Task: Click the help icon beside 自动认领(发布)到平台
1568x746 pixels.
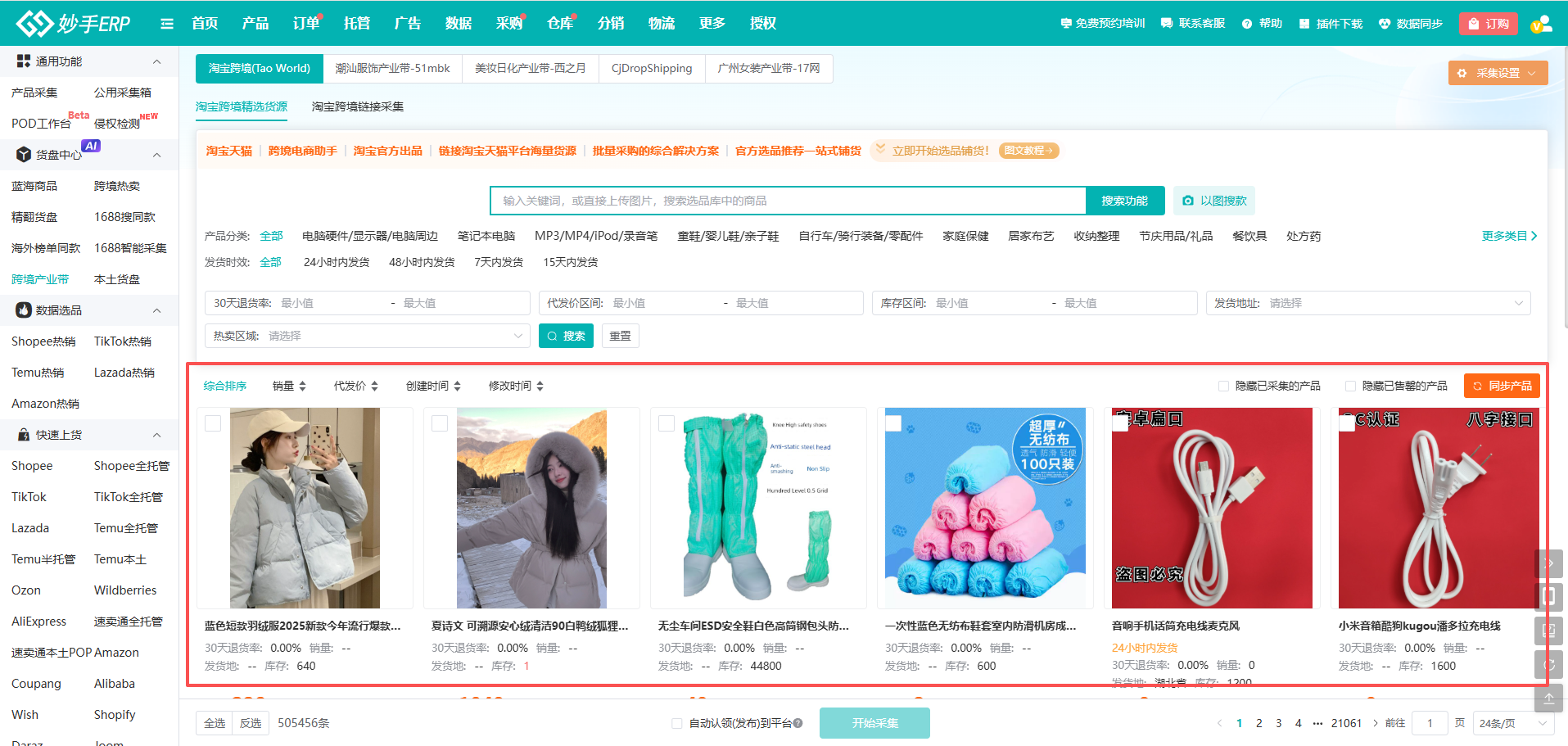Action: [x=798, y=723]
